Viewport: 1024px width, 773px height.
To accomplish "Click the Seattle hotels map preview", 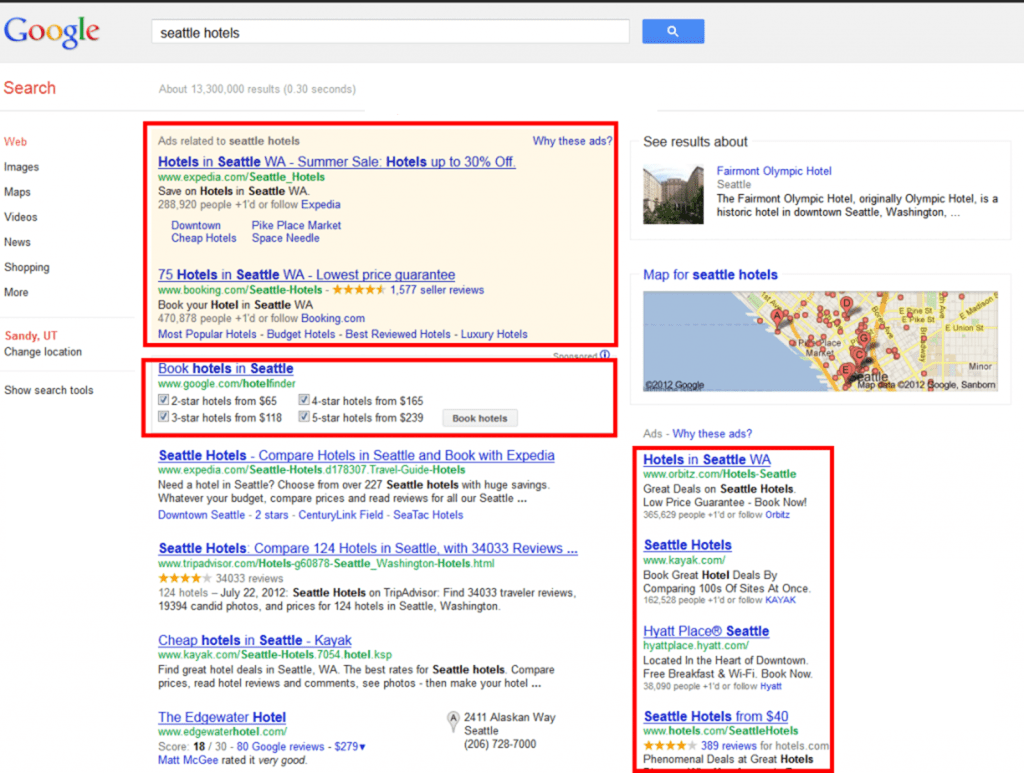I will (x=820, y=341).
